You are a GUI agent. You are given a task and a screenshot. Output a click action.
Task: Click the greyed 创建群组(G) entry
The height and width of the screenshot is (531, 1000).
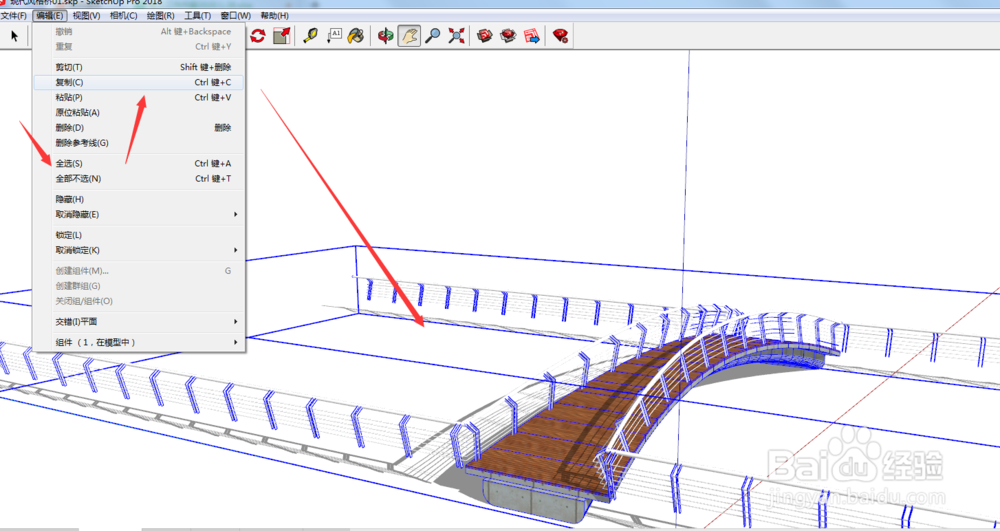click(139, 286)
